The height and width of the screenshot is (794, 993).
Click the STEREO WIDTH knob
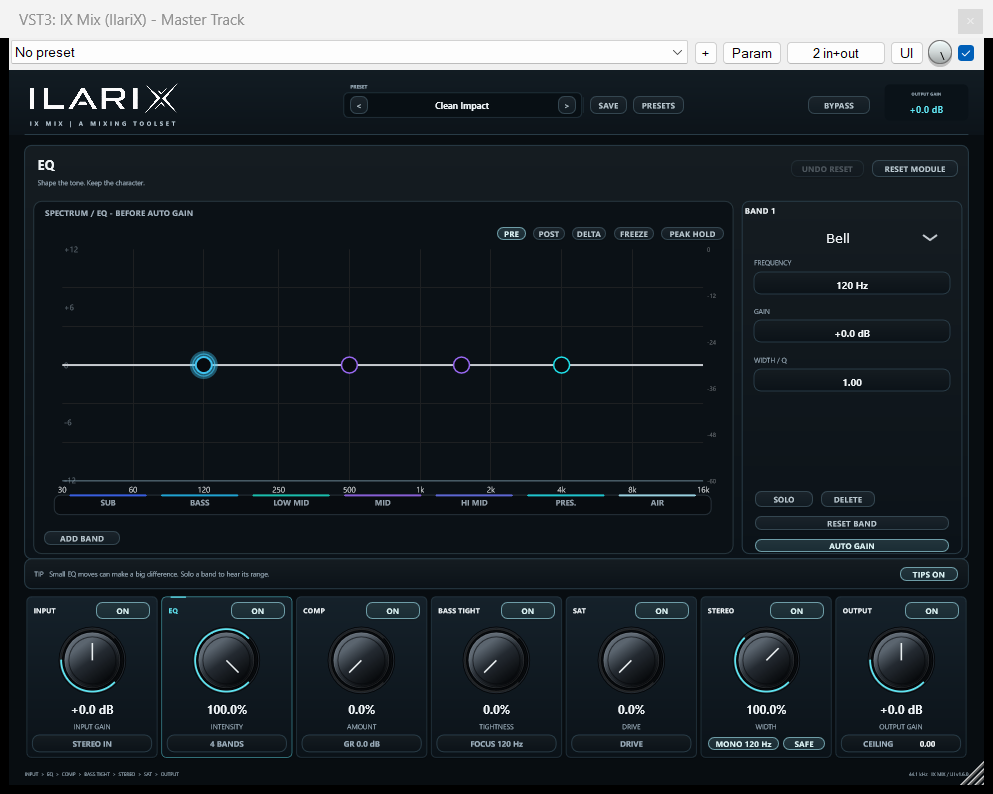(766, 660)
